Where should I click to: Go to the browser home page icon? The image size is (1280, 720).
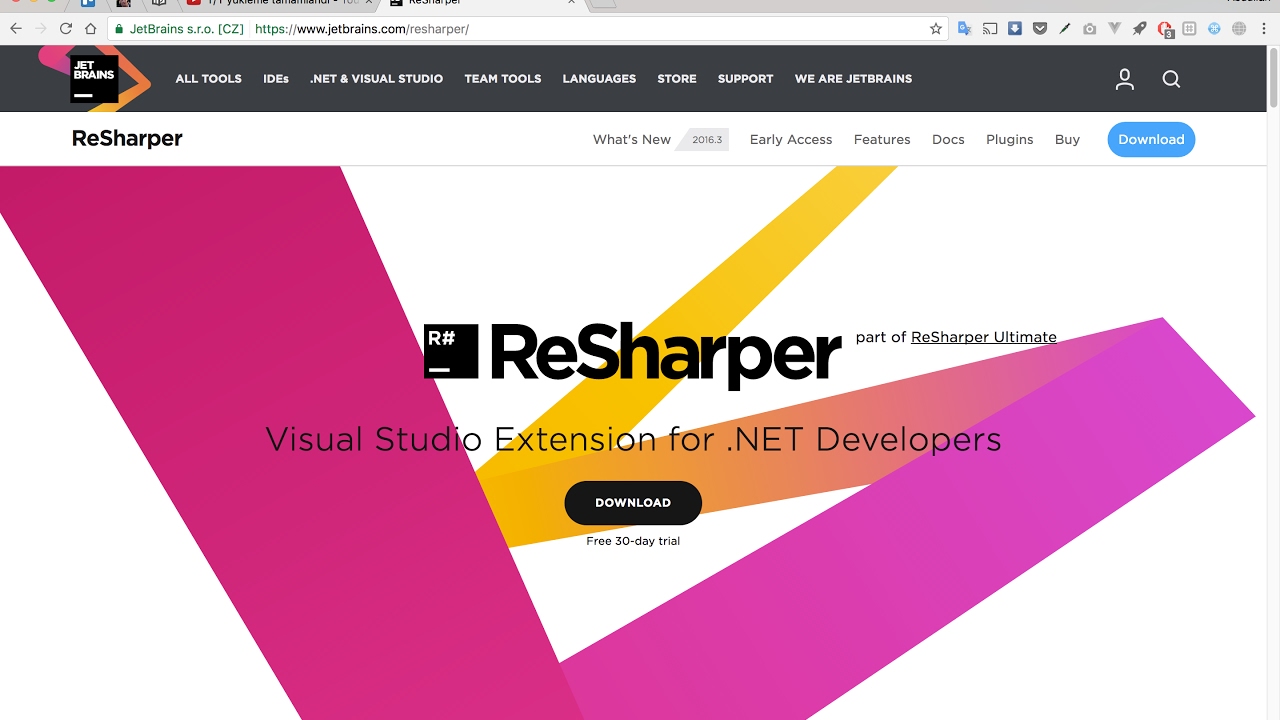click(x=91, y=29)
